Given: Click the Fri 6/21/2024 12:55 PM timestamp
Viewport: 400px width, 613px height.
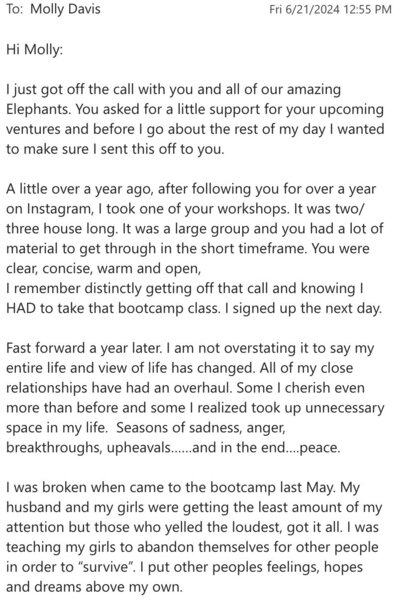Looking at the screenshot, I should tap(330, 9).
